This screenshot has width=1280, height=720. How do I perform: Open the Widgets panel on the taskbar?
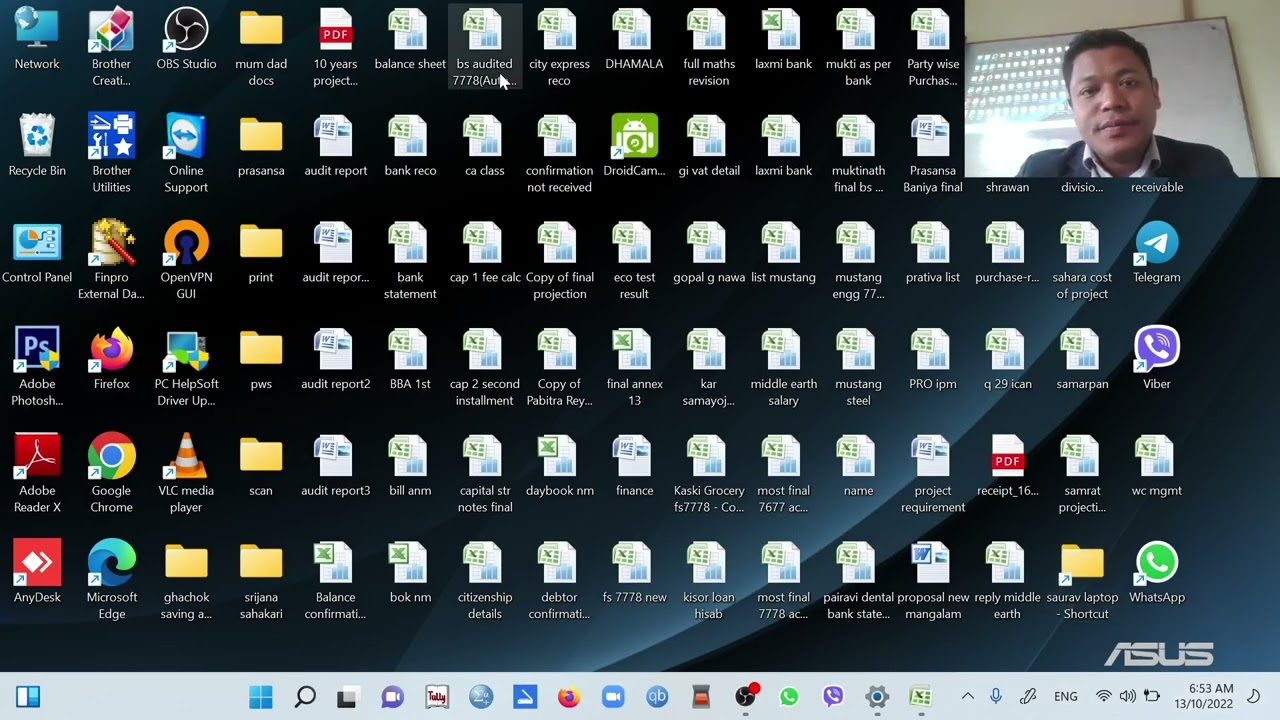click(28, 697)
